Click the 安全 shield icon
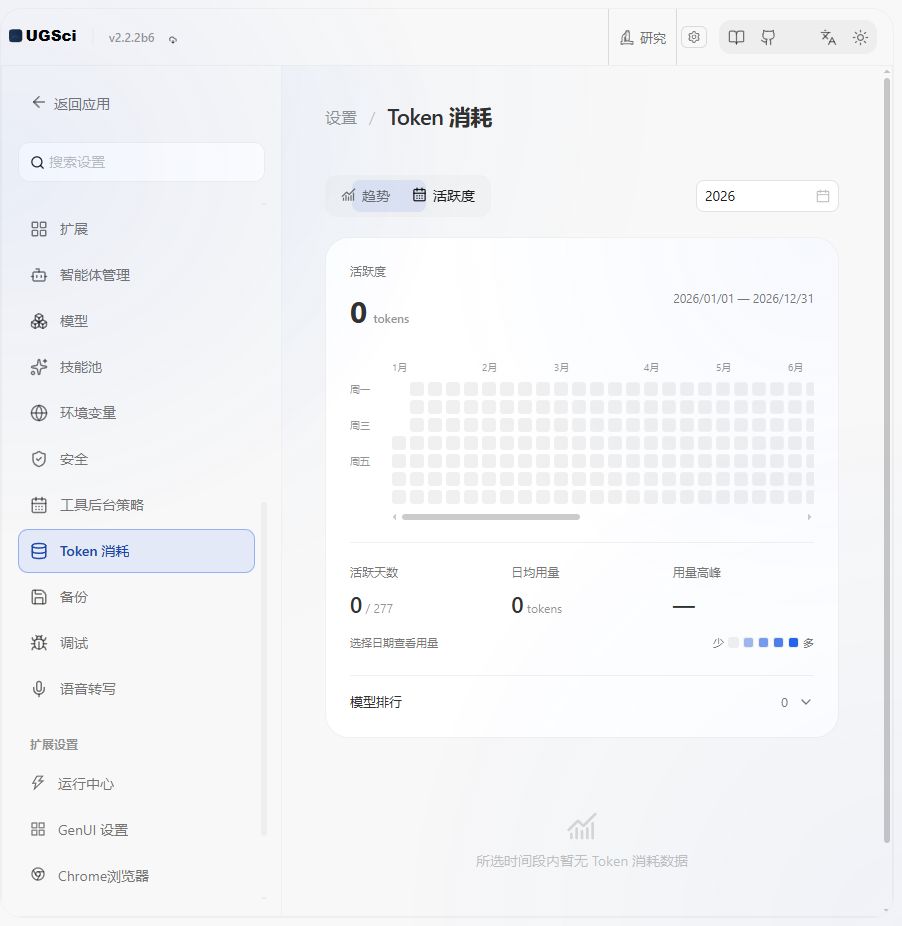The height and width of the screenshot is (926, 902). pyautogui.click(x=39, y=459)
